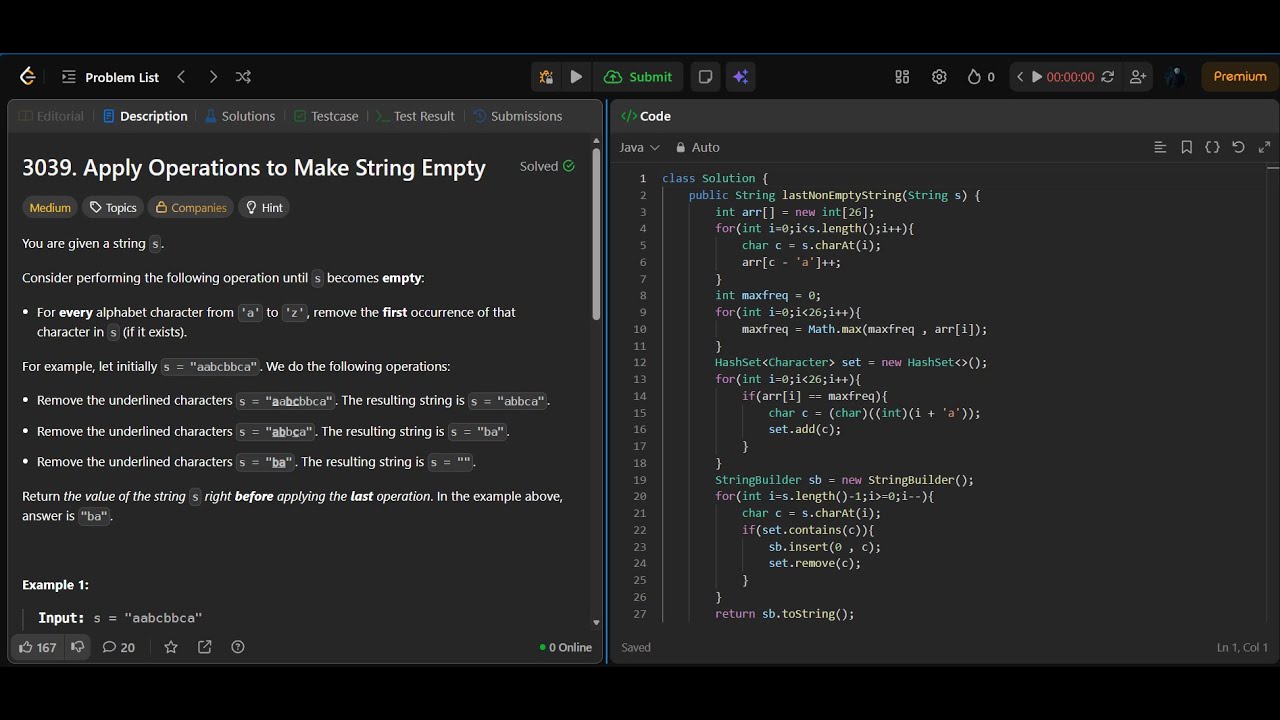Click the 0 Online indicator
The image size is (1280, 720).
pyautogui.click(x=566, y=647)
